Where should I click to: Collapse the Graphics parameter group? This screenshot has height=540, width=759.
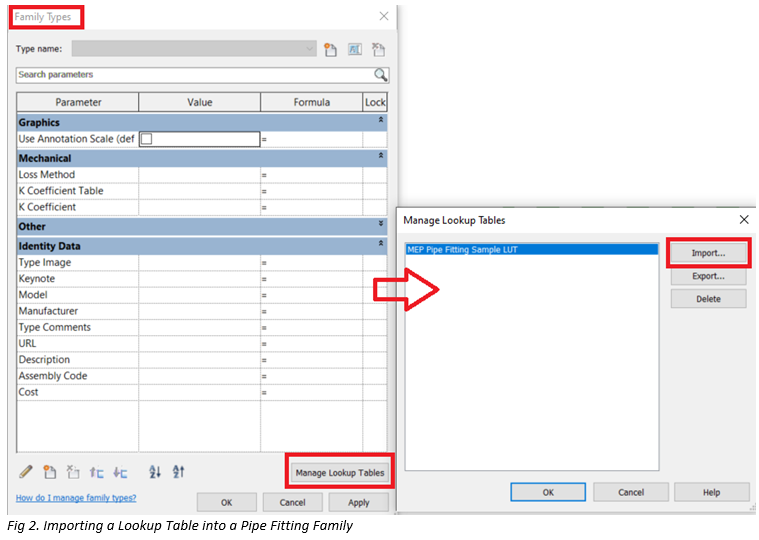click(380, 121)
